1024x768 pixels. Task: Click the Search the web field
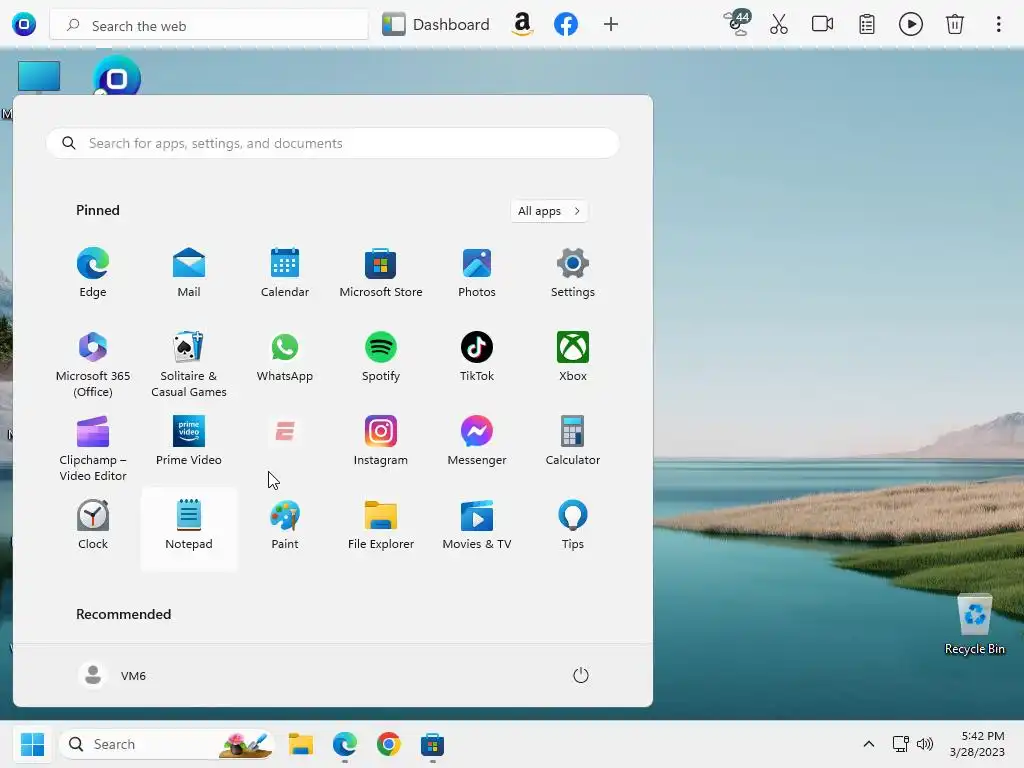pos(209,25)
